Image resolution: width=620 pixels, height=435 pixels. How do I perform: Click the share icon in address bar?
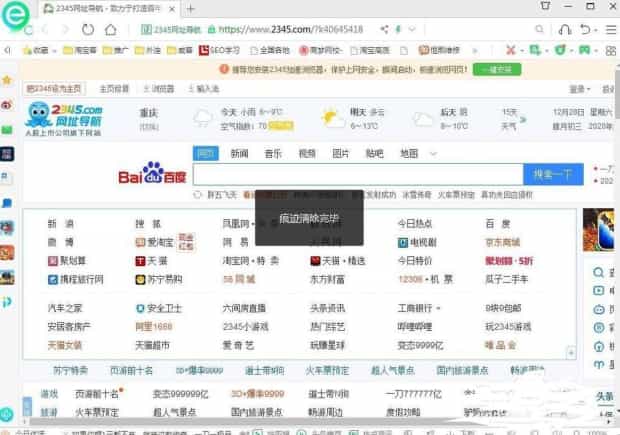[x=384, y=29]
